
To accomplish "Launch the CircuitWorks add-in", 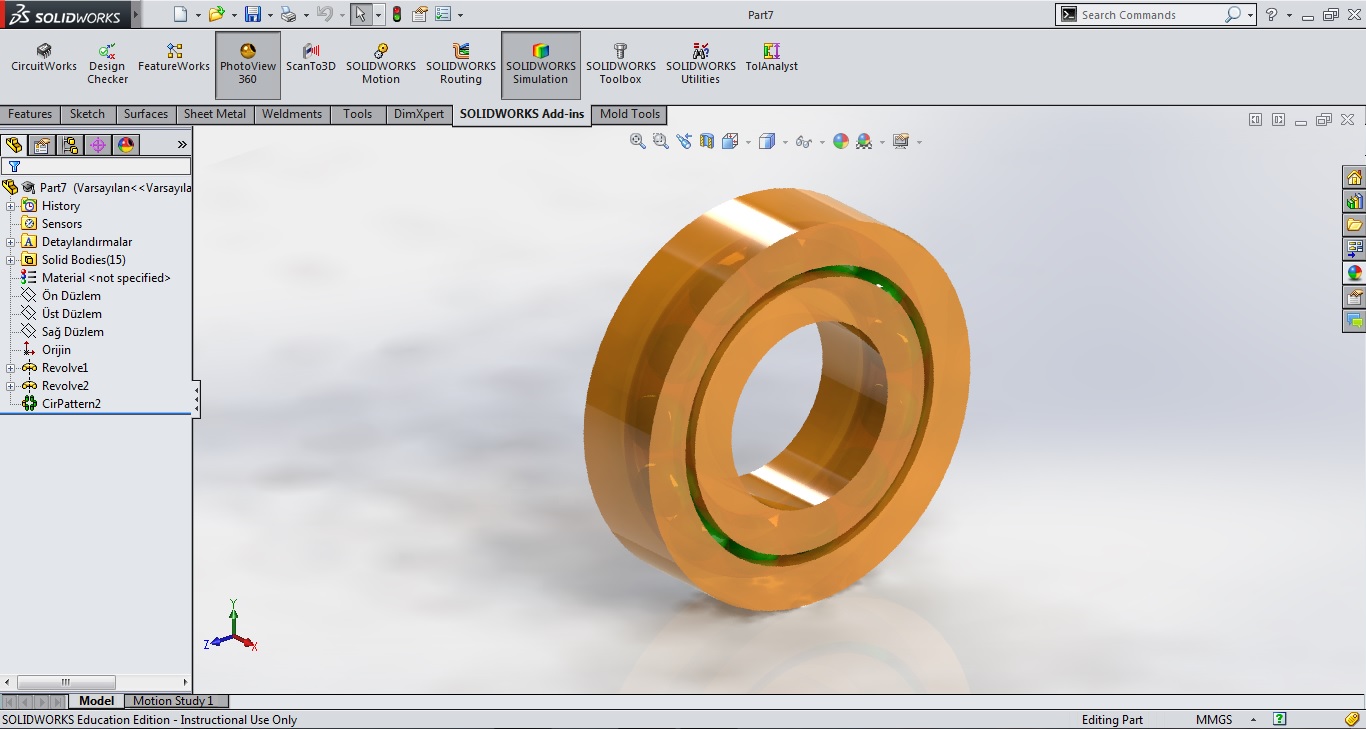I will tap(44, 58).
